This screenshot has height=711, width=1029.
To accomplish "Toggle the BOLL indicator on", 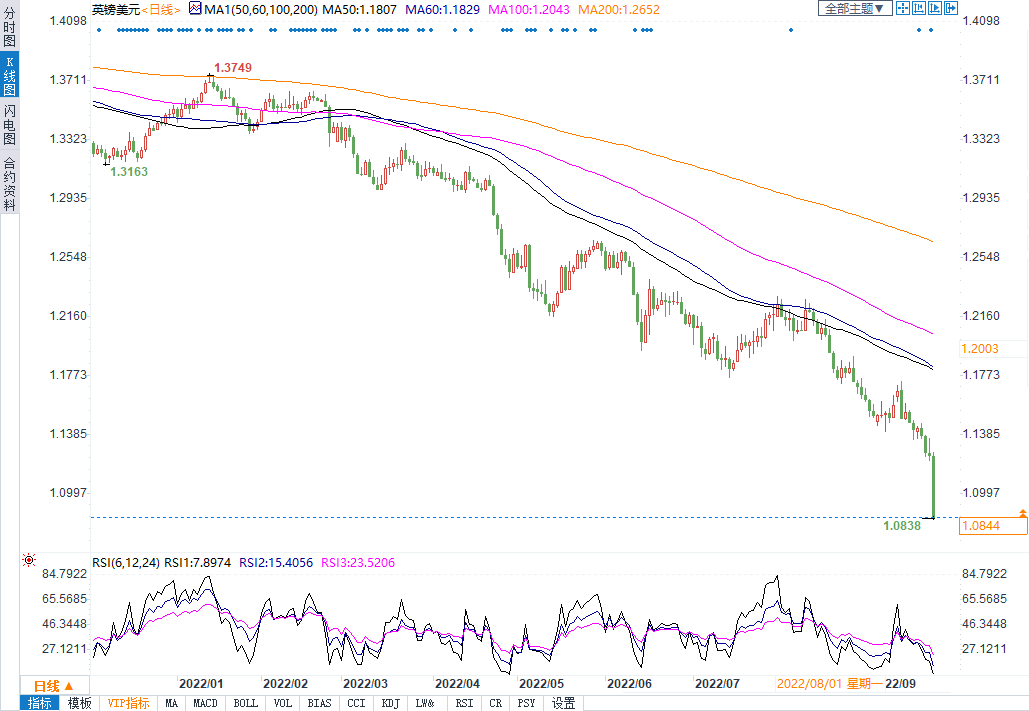I will (x=245, y=703).
